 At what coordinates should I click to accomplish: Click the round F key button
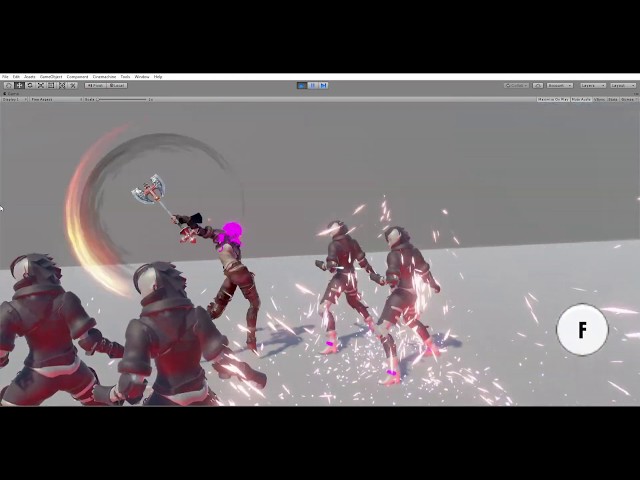(582, 330)
